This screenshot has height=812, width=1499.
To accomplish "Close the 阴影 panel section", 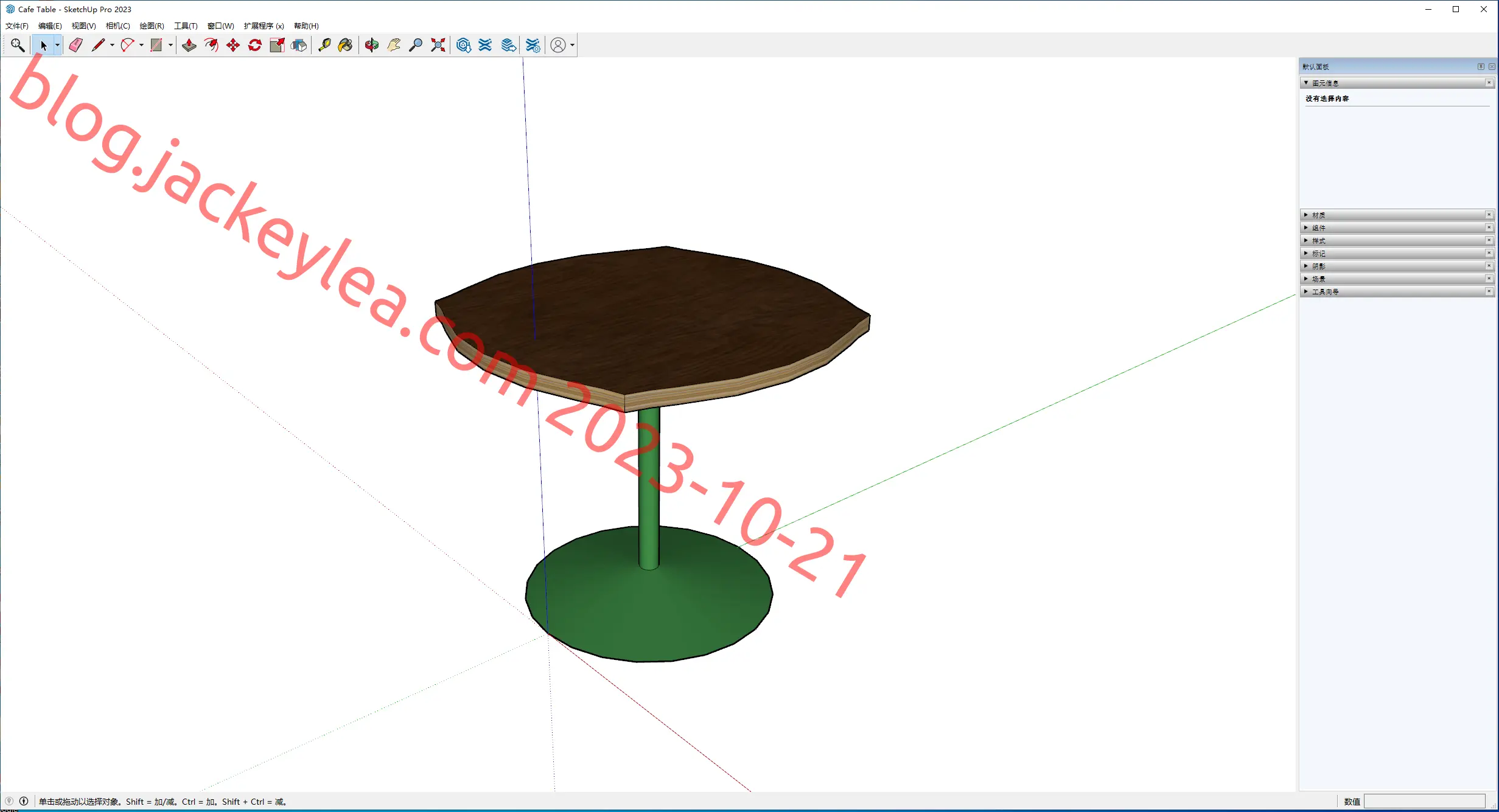I will [1489, 266].
